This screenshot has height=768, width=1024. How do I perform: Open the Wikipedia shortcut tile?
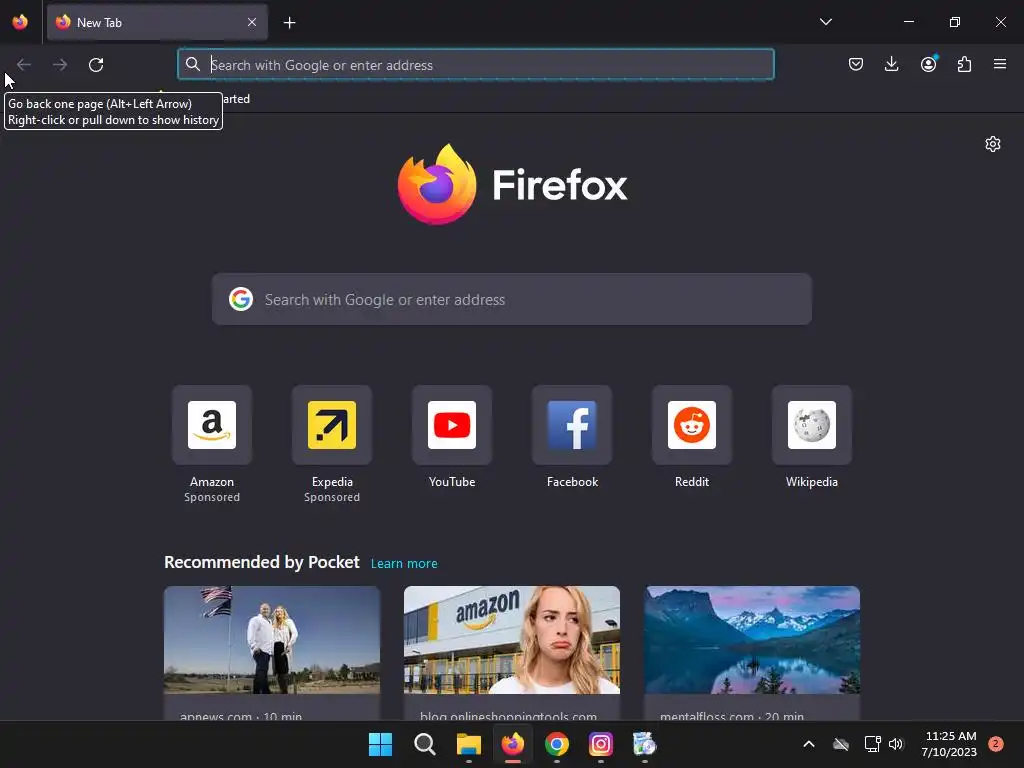click(x=812, y=424)
